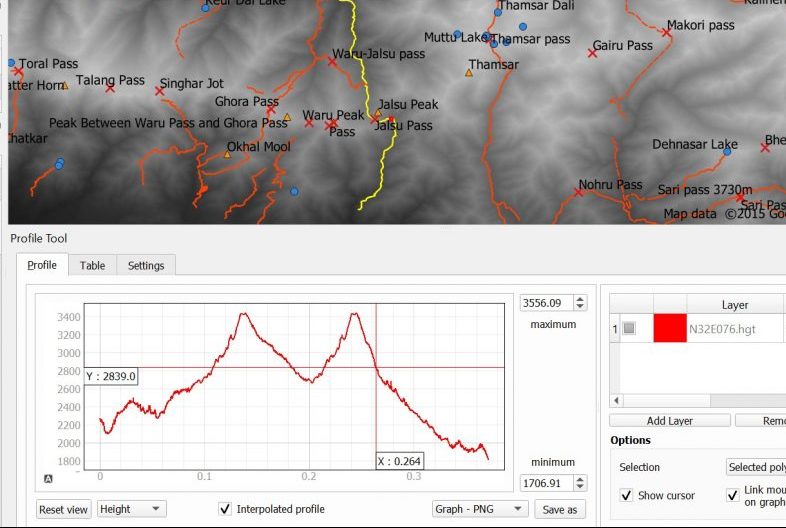This screenshot has width=786, height=528.
Task: Open the Table tab
Action: (x=92, y=265)
